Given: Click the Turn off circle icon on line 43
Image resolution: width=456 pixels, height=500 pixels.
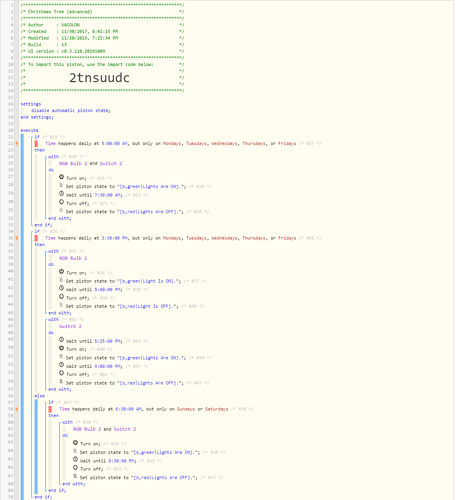Looking at the screenshot, I should coord(61,296).
